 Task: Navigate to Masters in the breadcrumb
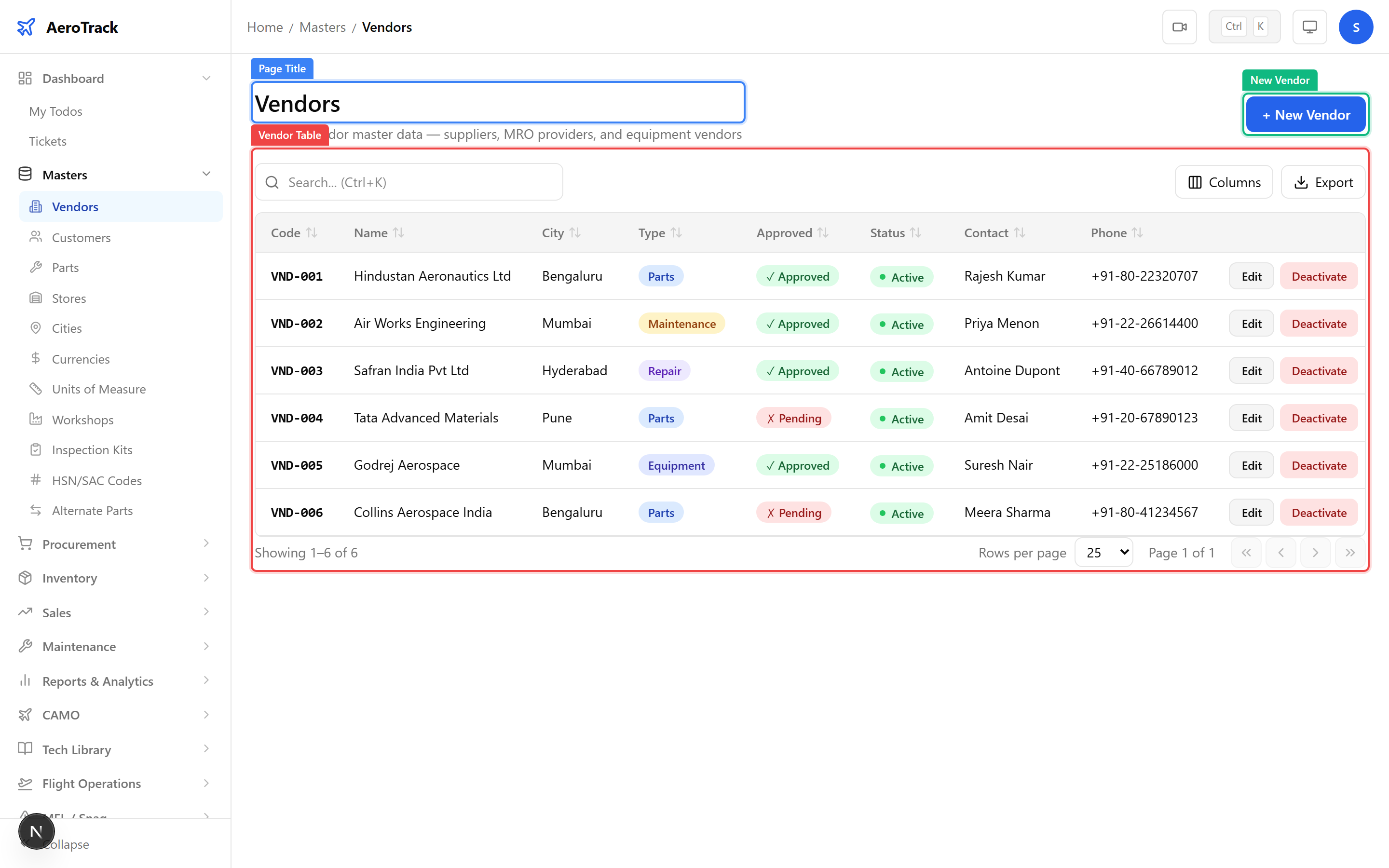coord(323,27)
